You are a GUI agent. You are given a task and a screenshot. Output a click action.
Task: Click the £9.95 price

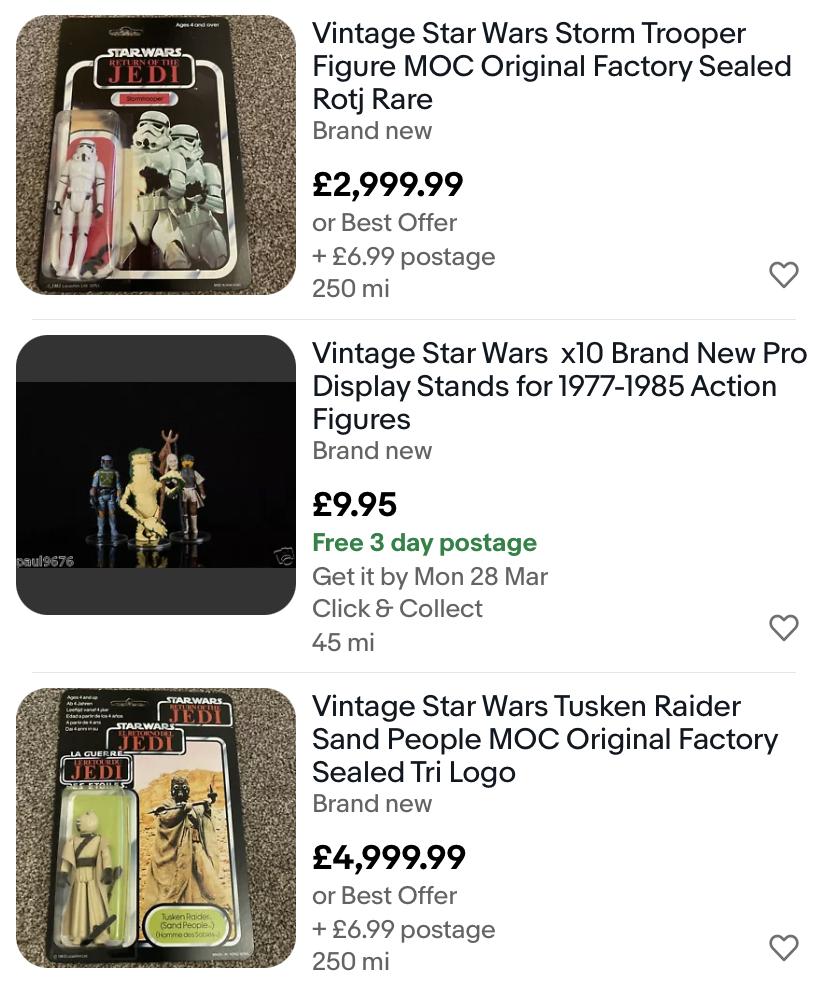click(x=355, y=505)
